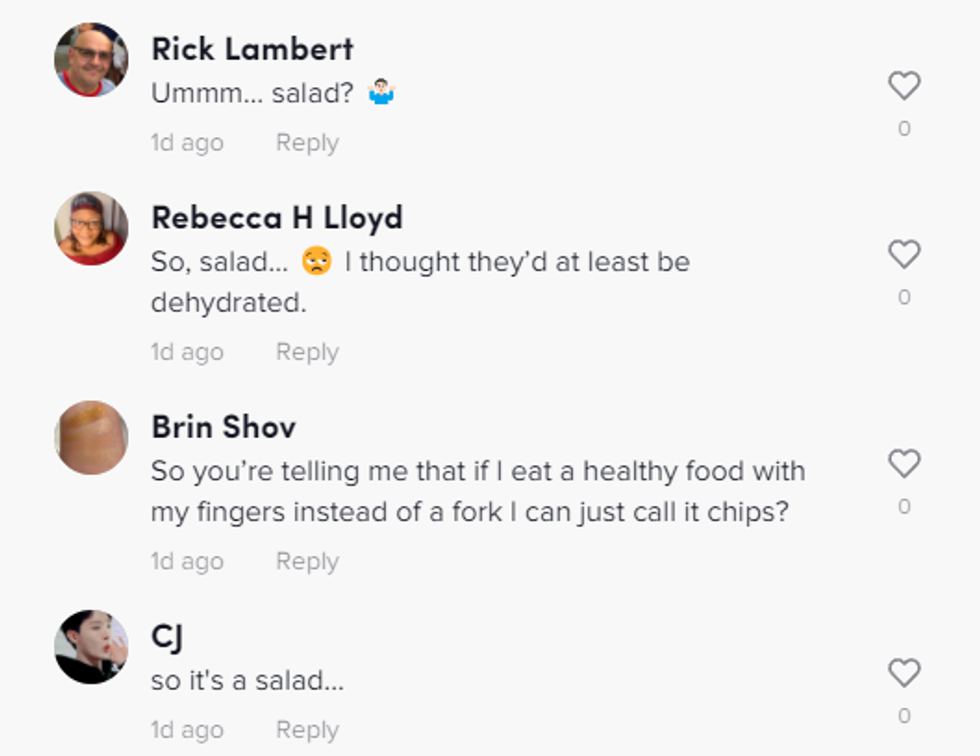980x756 pixels.
Task: Reply to Brin Shov's comment
Action: point(307,561)
